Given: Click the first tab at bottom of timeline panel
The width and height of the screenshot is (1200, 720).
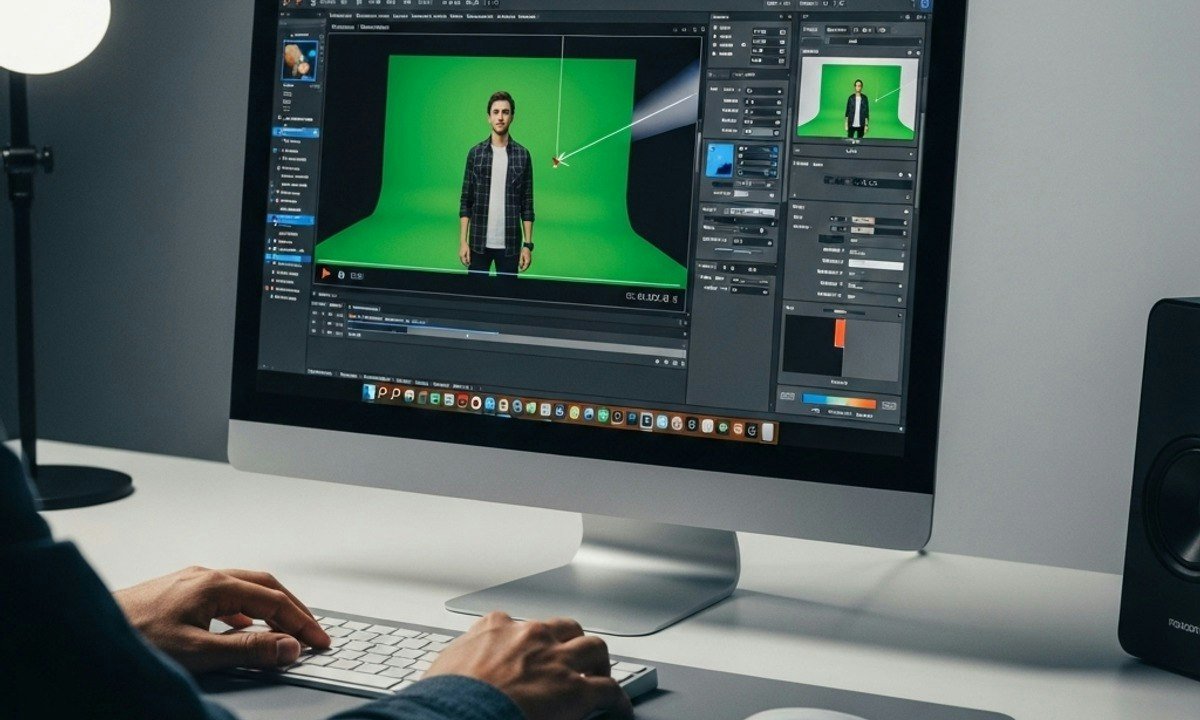Looking at the screenshot, I should click(320, 371).
